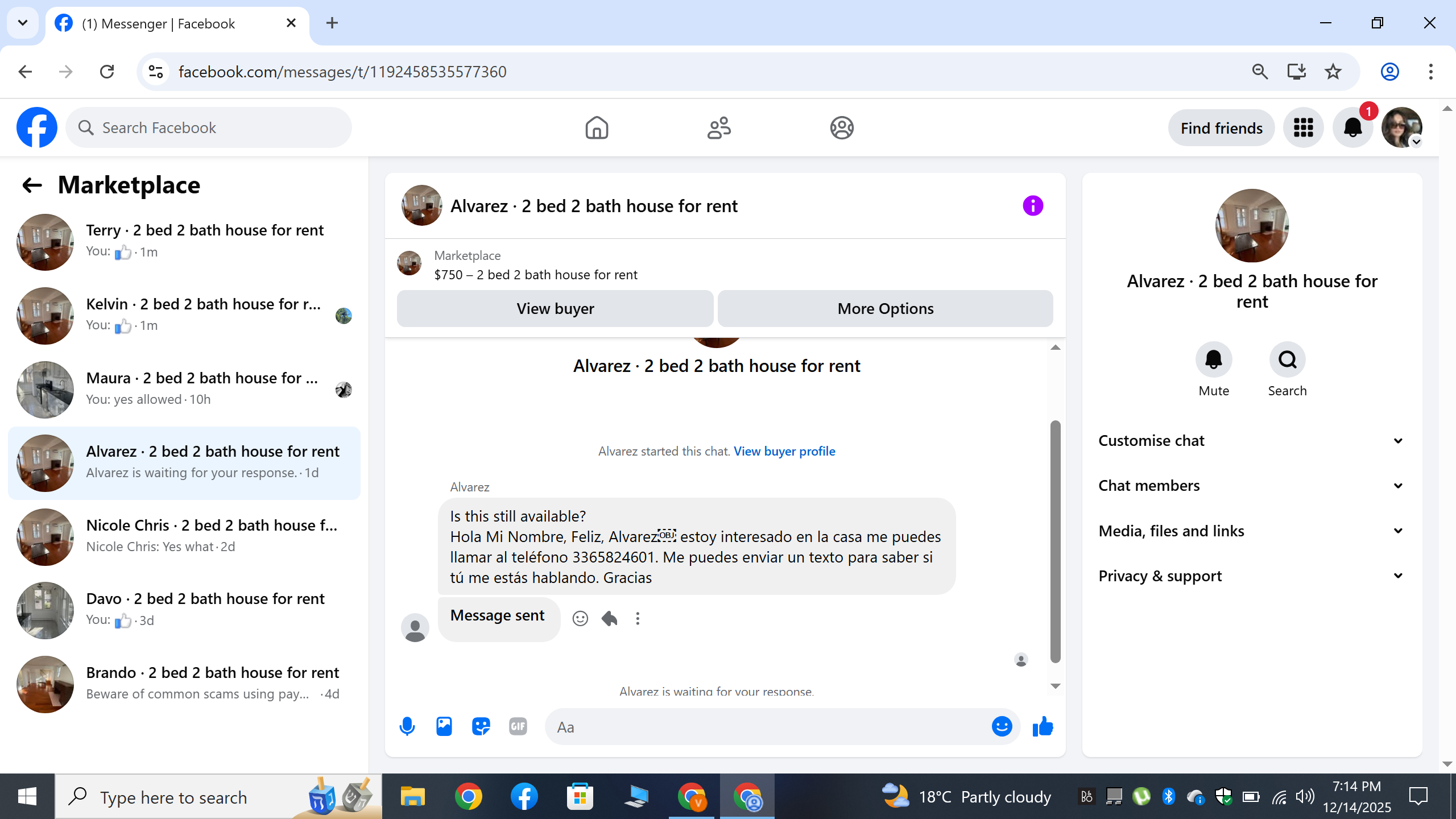Viewport: 1456px width, 819px height.
Task: Open the GIF picker icon
Action: click(x=518, y=726)
